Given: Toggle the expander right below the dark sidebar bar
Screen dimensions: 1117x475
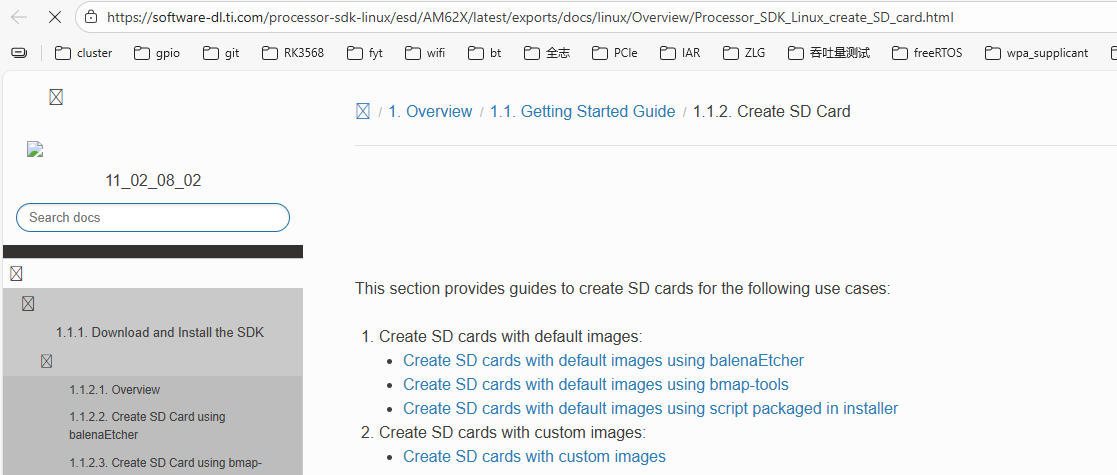Looking at the screenshot, I should click(x=16, y=273).
